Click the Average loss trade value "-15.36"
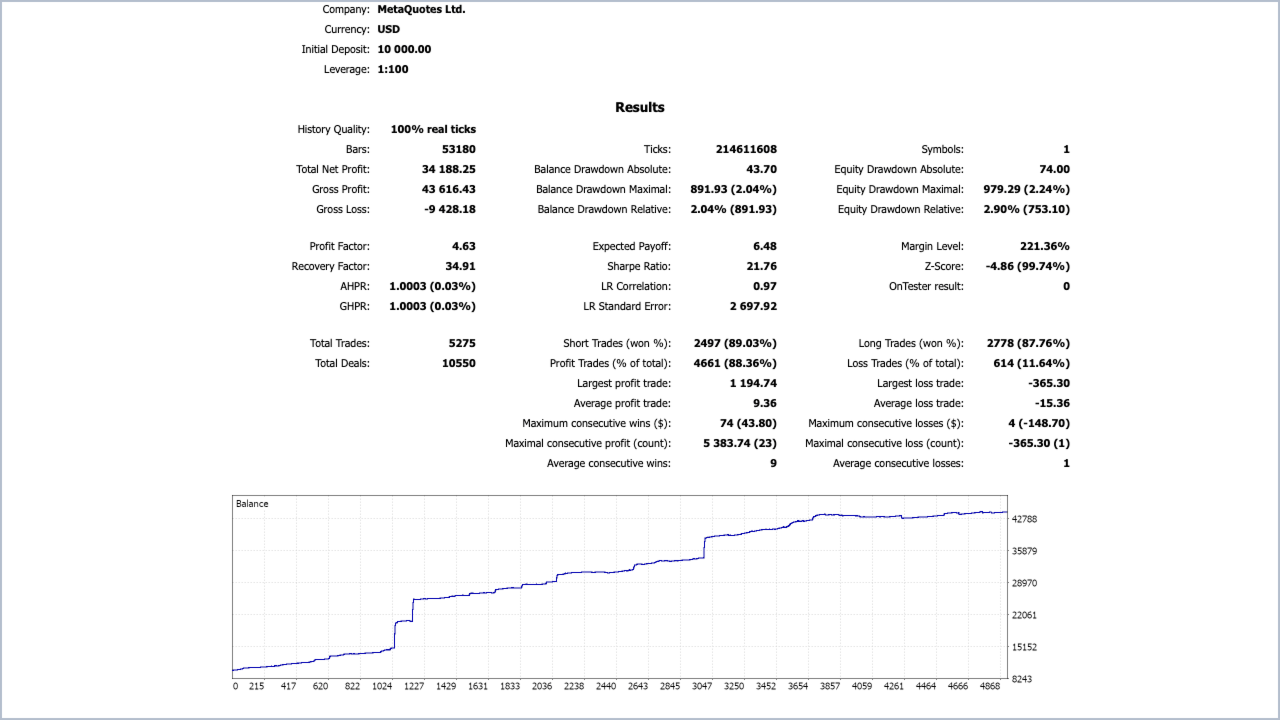Screen dimensions: 1280x720 pyautogui.click(x=1052, y=403)
